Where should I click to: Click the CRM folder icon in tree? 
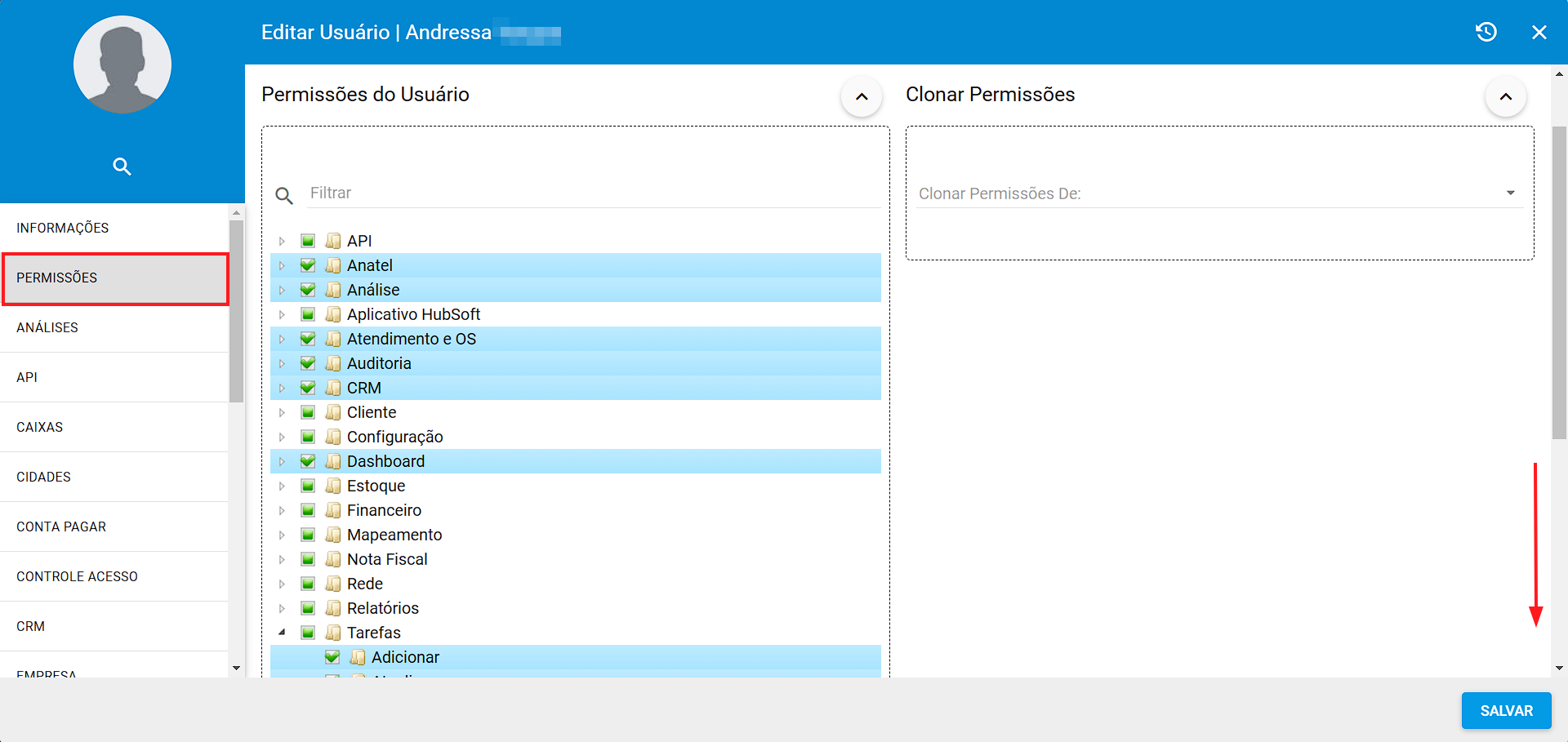coord(333,388)
